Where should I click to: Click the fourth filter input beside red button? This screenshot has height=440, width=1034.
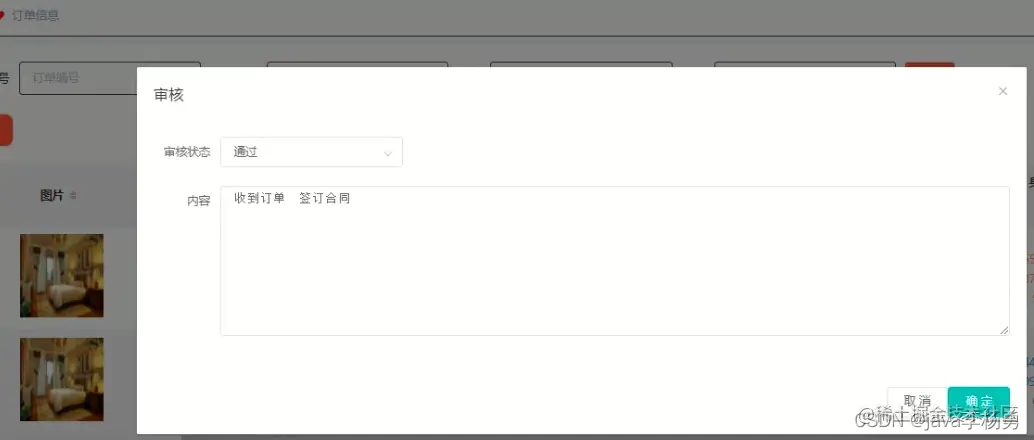coord(805,65)
